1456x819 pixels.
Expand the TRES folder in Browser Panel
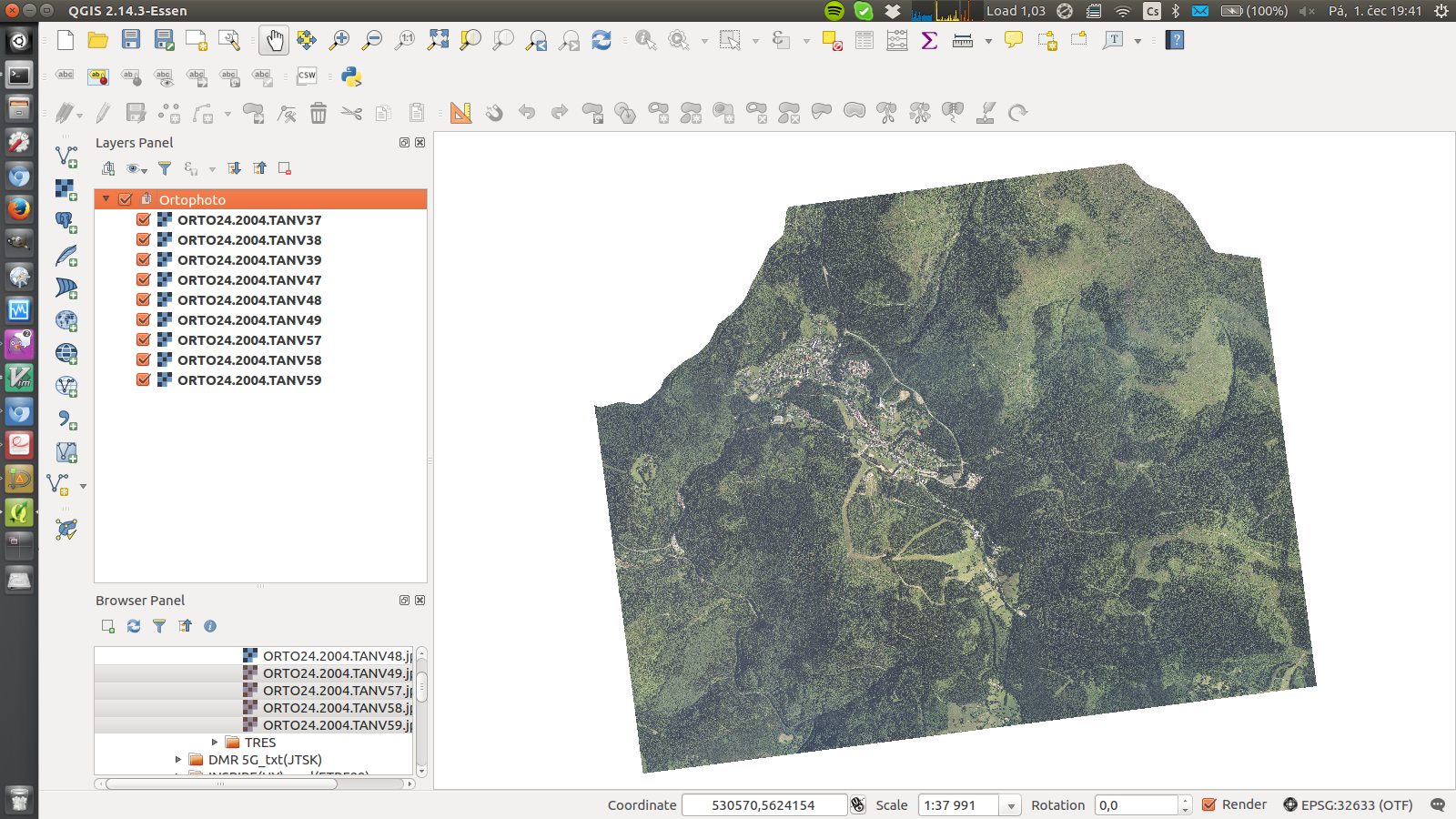pyautogui.click(x=215, y=743)
